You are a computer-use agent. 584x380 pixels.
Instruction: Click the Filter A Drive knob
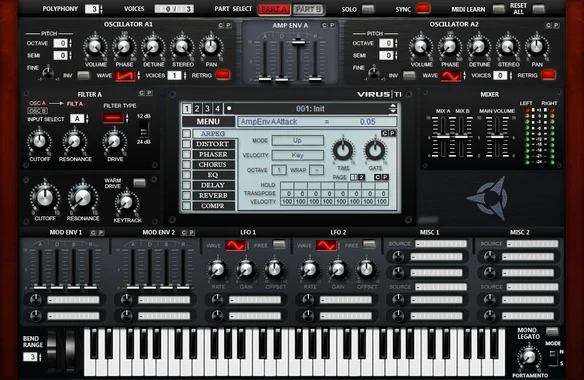point(114,141)
